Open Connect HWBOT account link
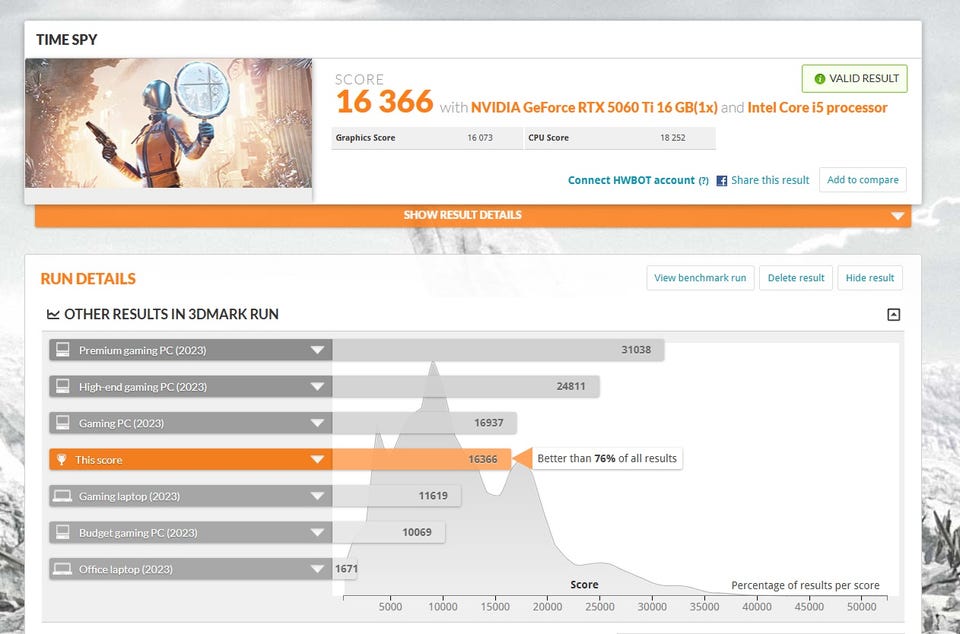 click(631, 180)
